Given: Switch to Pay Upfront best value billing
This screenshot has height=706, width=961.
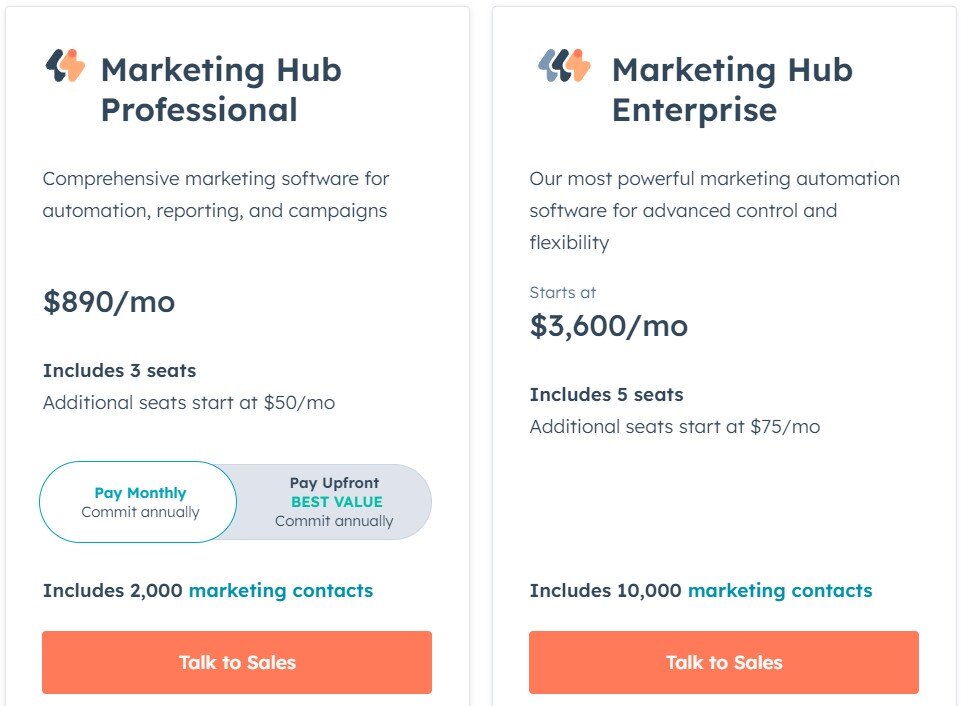Looking at the screenshot, I should pos(333,501).
